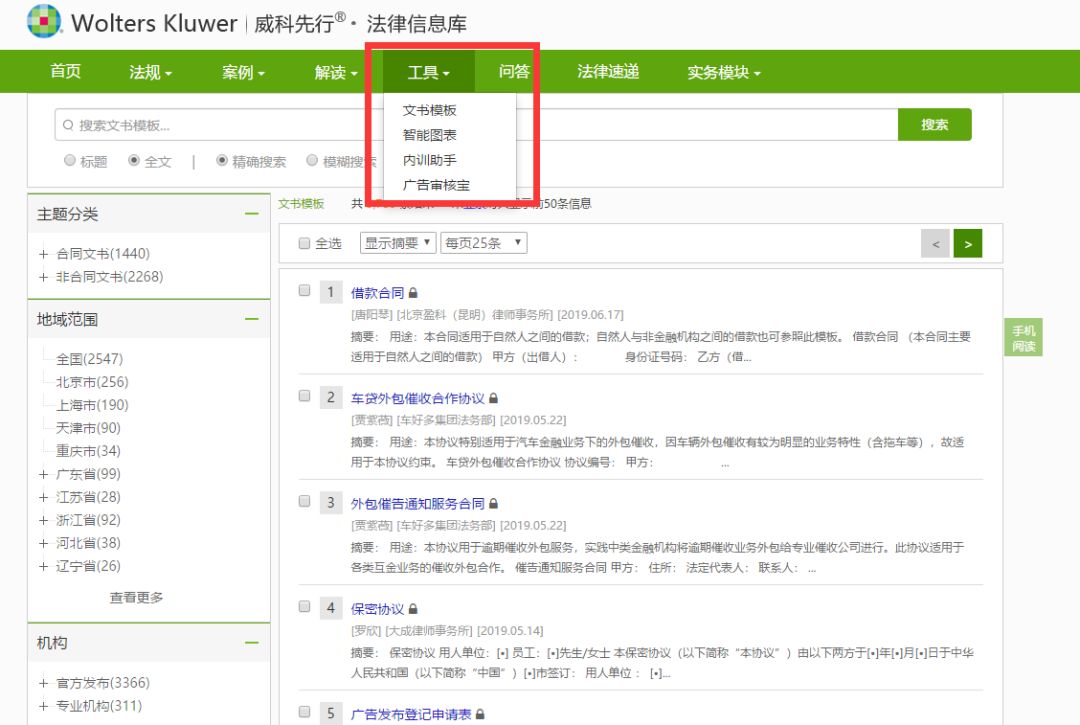The width and height of the screenshot is (1080, 725).
Task: Click the 手机阅读 side tab
Action: tap(1023, 338)
